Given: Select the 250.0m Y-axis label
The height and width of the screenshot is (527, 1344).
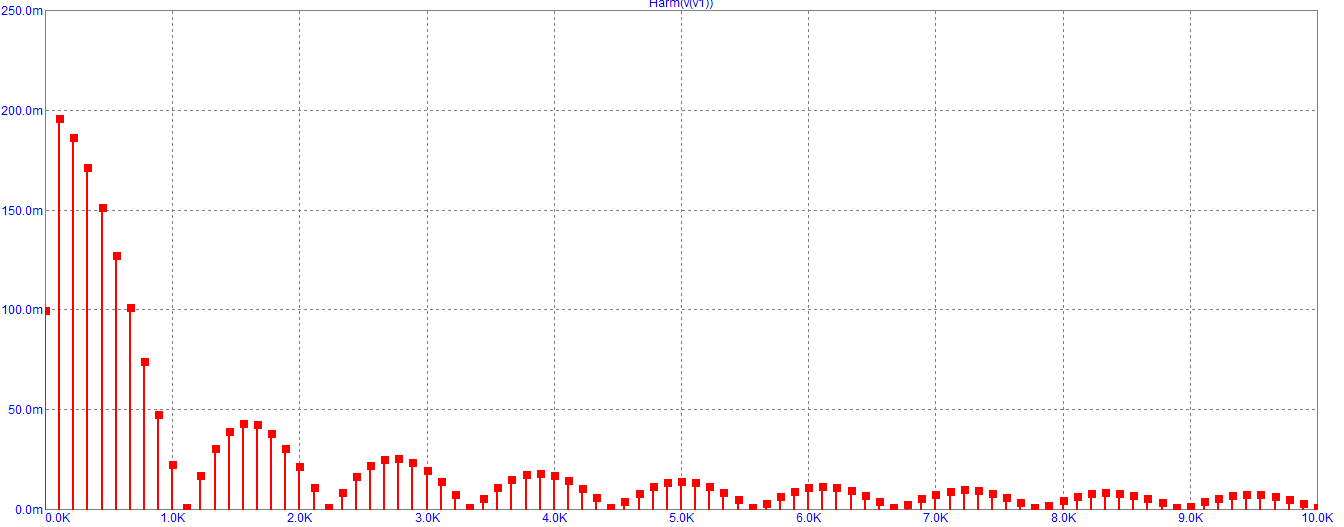Looking at the screenshot, I should (22, 10).
